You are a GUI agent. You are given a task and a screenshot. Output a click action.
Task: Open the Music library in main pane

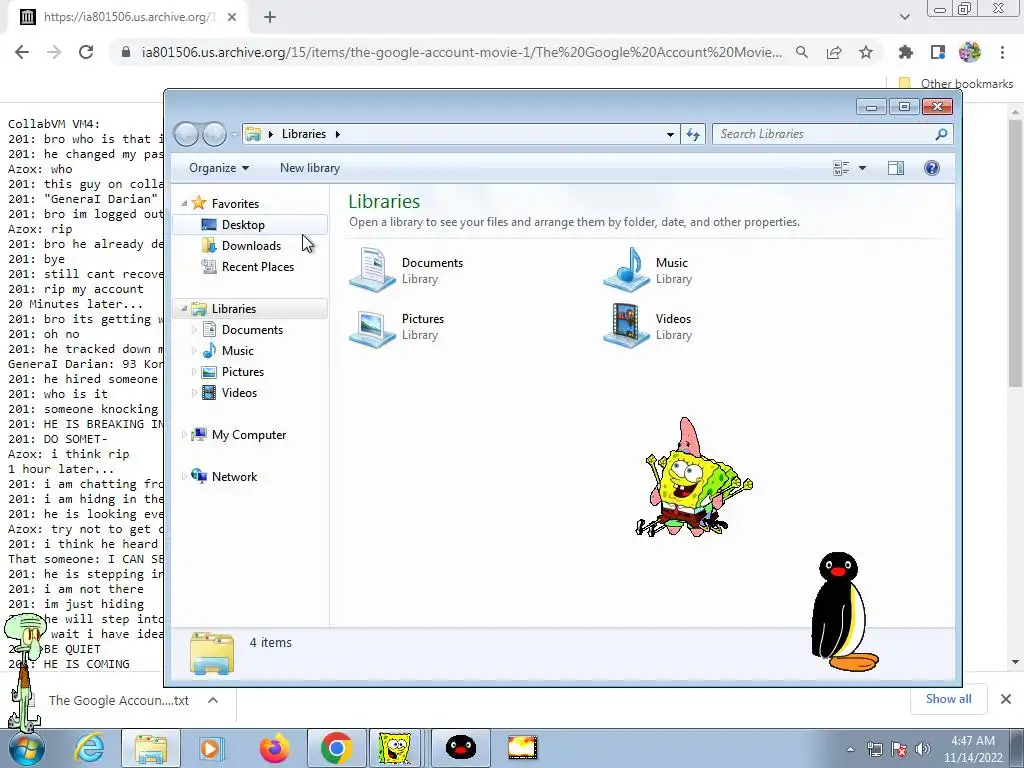coord(648,270)
